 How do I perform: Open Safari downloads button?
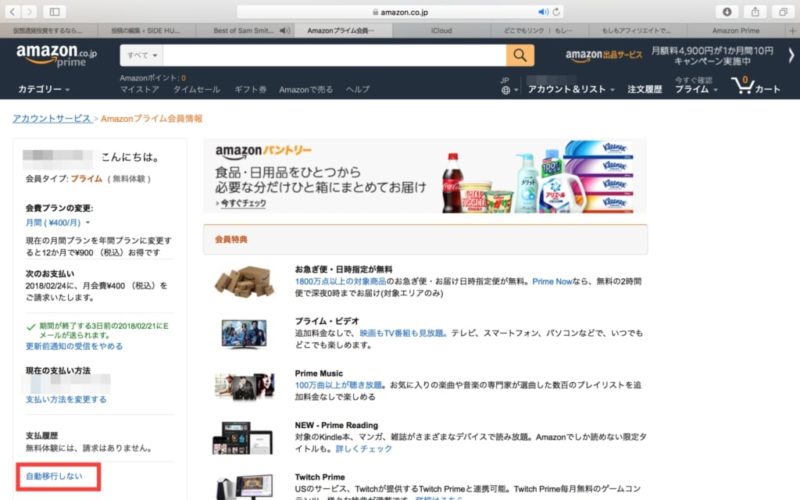click(x=727, y=12)
